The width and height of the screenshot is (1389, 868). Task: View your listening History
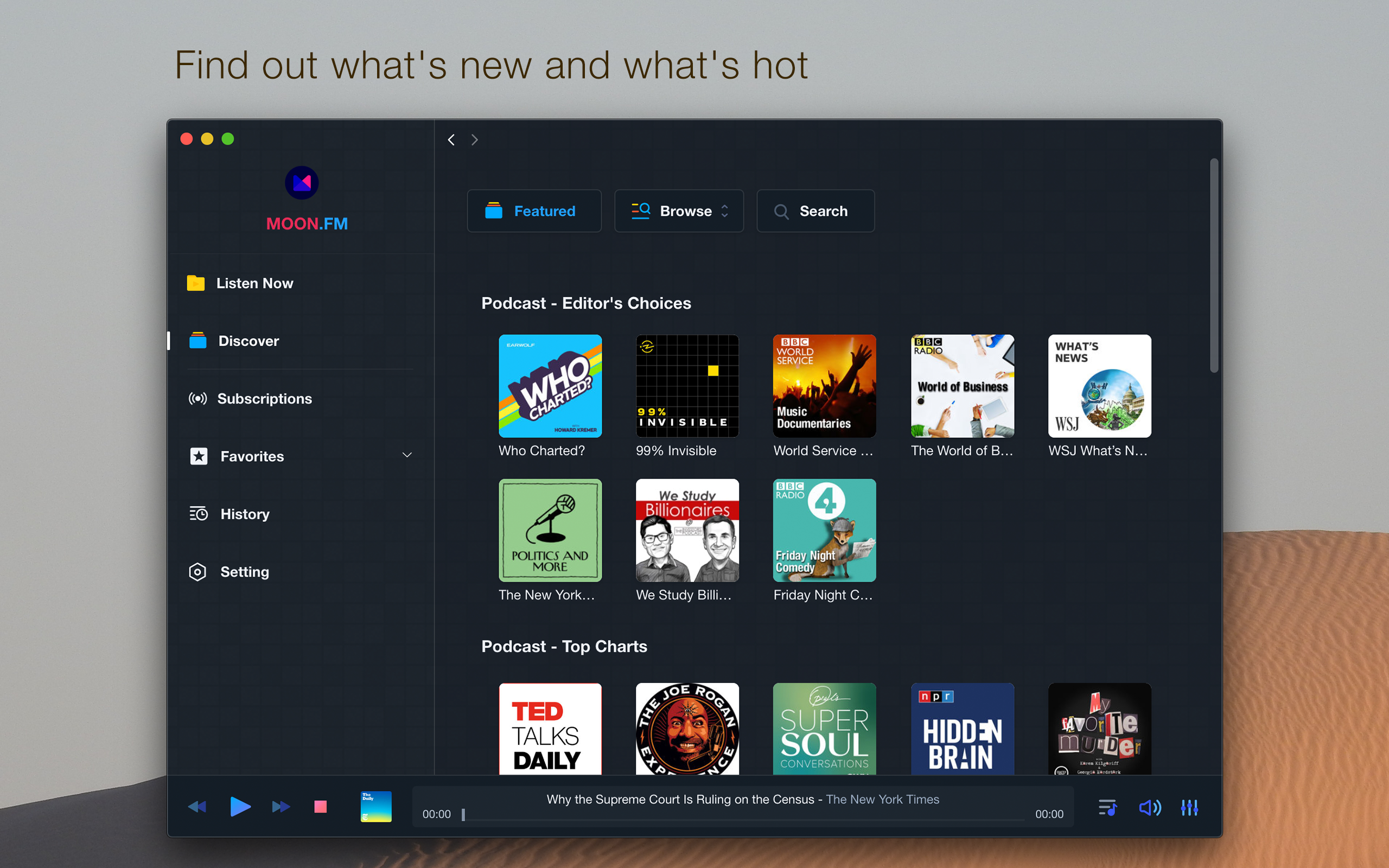[246, 514]
